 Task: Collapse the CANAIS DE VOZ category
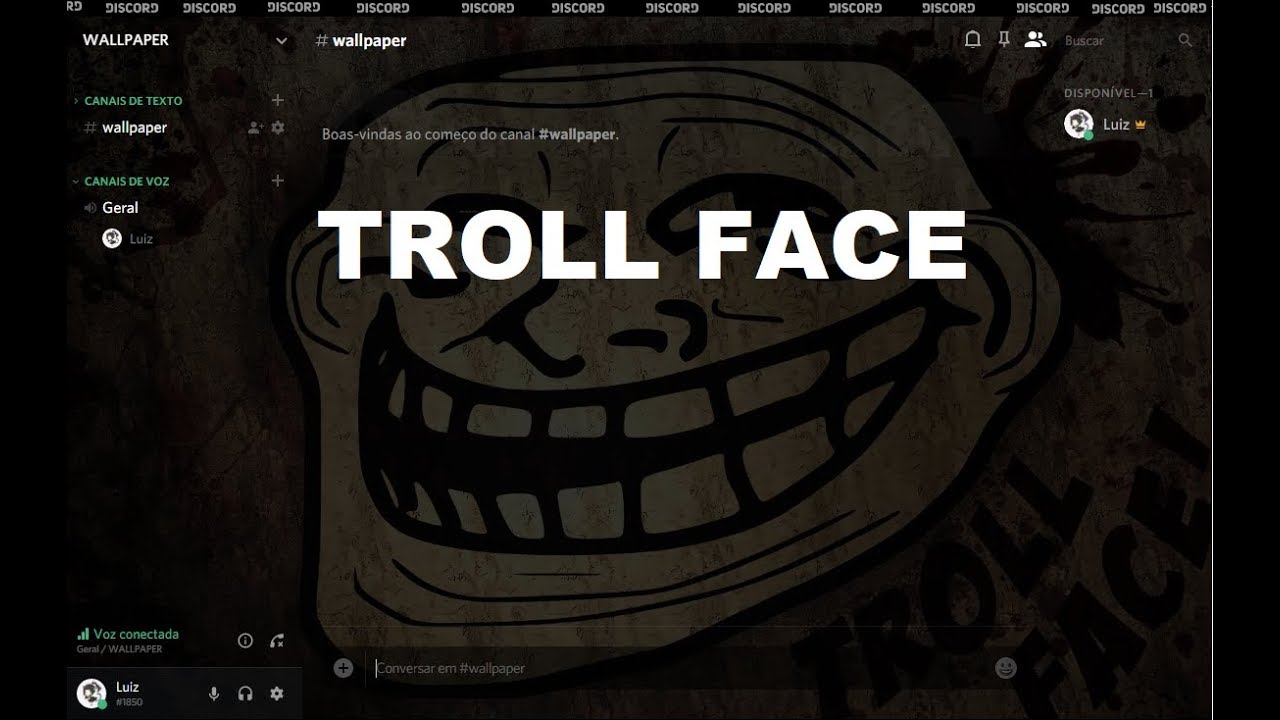tap(121, 182)
